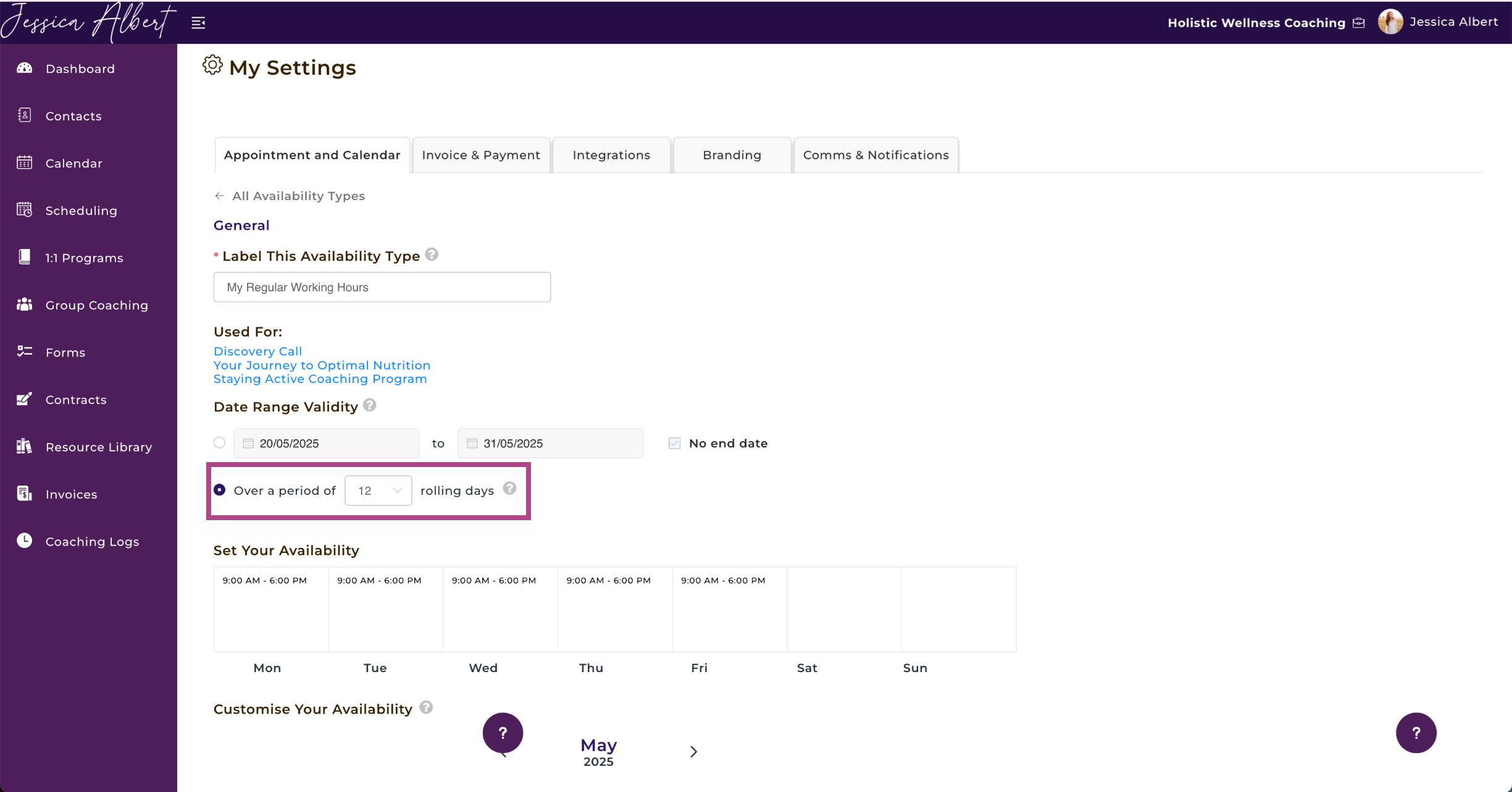Click the 1:1 Programs book icon
Screen dimensions: 1512x792
25,257
